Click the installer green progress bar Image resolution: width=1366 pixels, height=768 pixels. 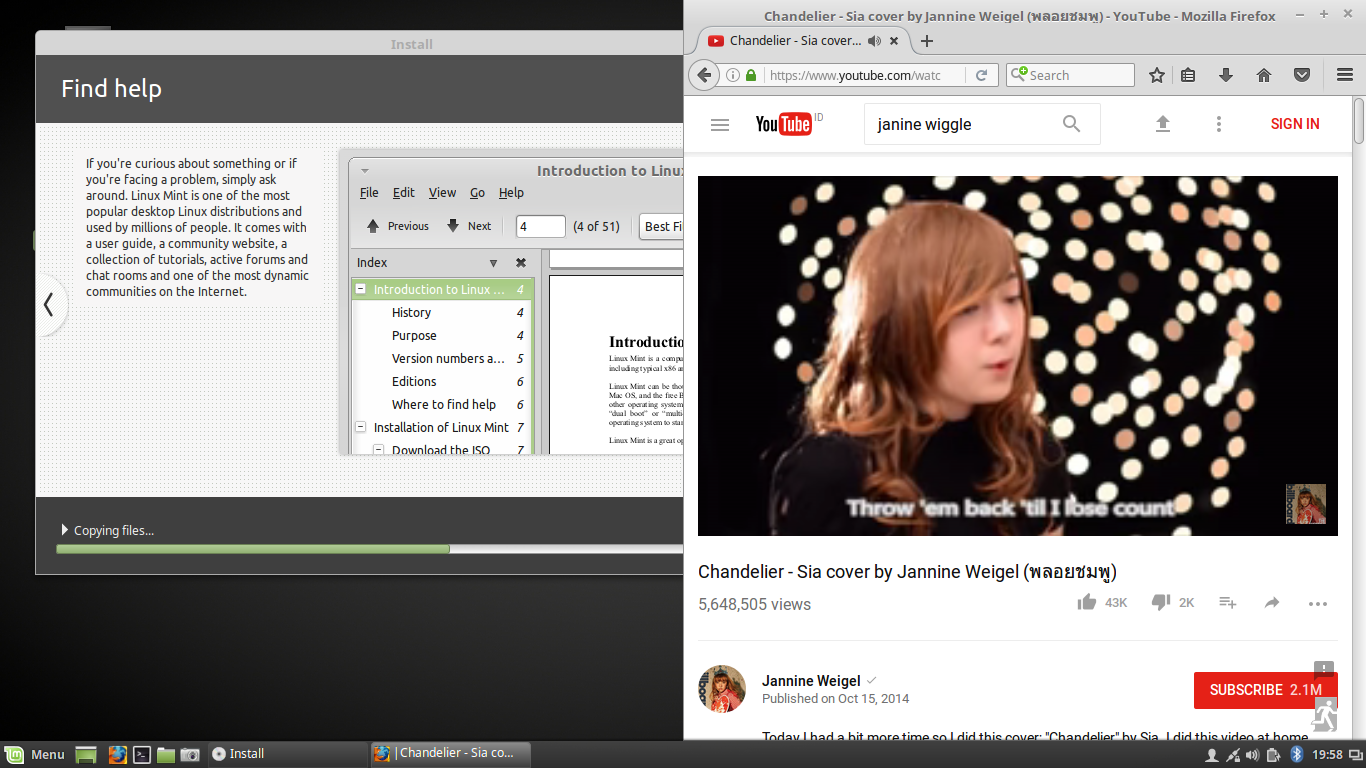[x=253, y=549]
